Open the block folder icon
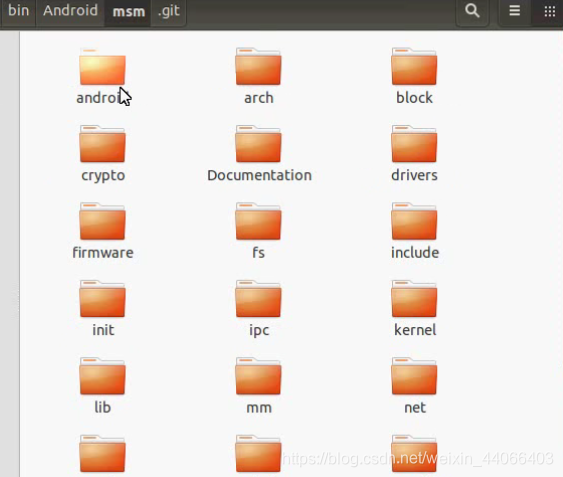This screenshot has width=563, height=477. [414, 66]
